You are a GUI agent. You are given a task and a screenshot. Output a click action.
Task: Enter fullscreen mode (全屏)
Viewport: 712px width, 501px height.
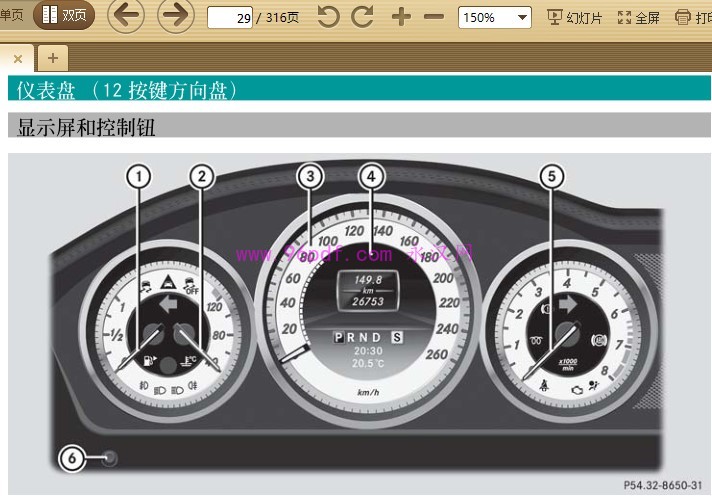coord(638,18)
